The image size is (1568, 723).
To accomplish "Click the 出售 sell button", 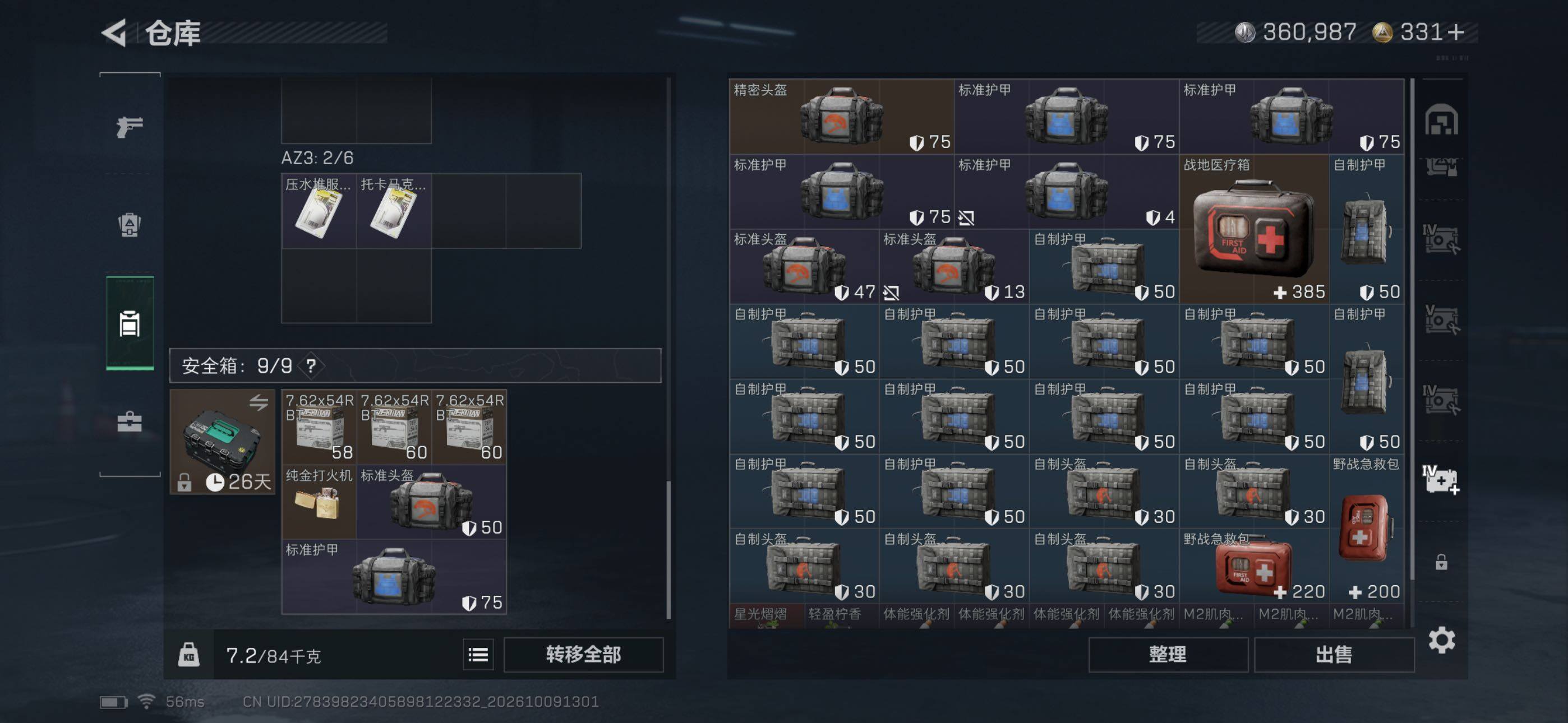I will tap(1334, 655).
